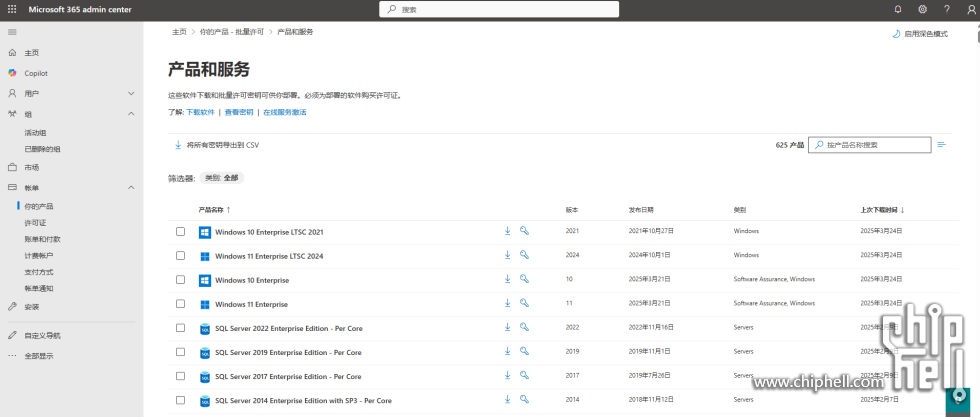
Task: View key for Windows 10 Enterprise
Action: click(x=524, y=279)
